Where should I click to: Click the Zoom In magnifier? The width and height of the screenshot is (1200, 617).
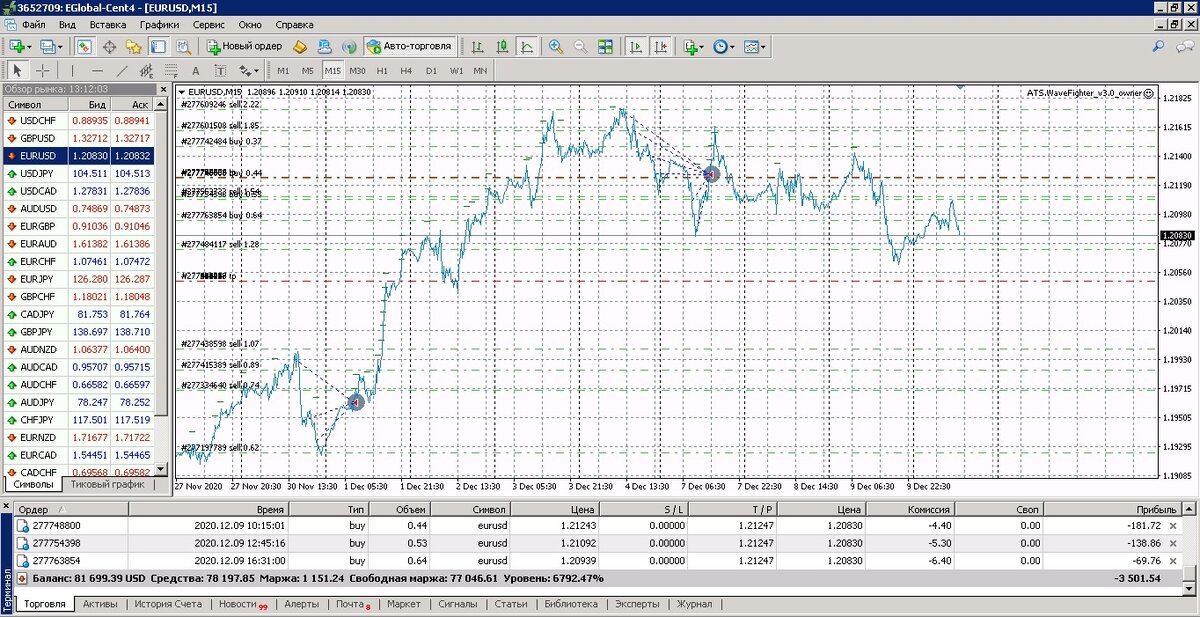coord(556,46)
